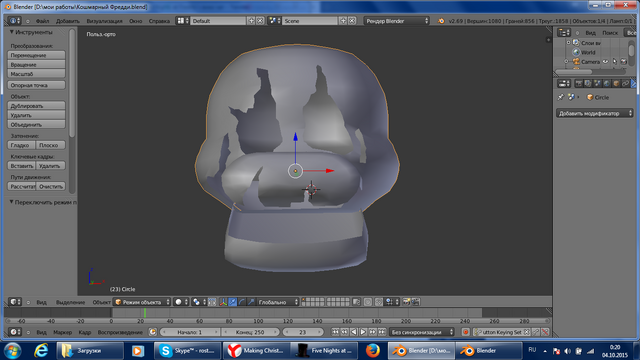Open the Визуализация menu
This screenshot has height=360, width=640.
point(104,21)
